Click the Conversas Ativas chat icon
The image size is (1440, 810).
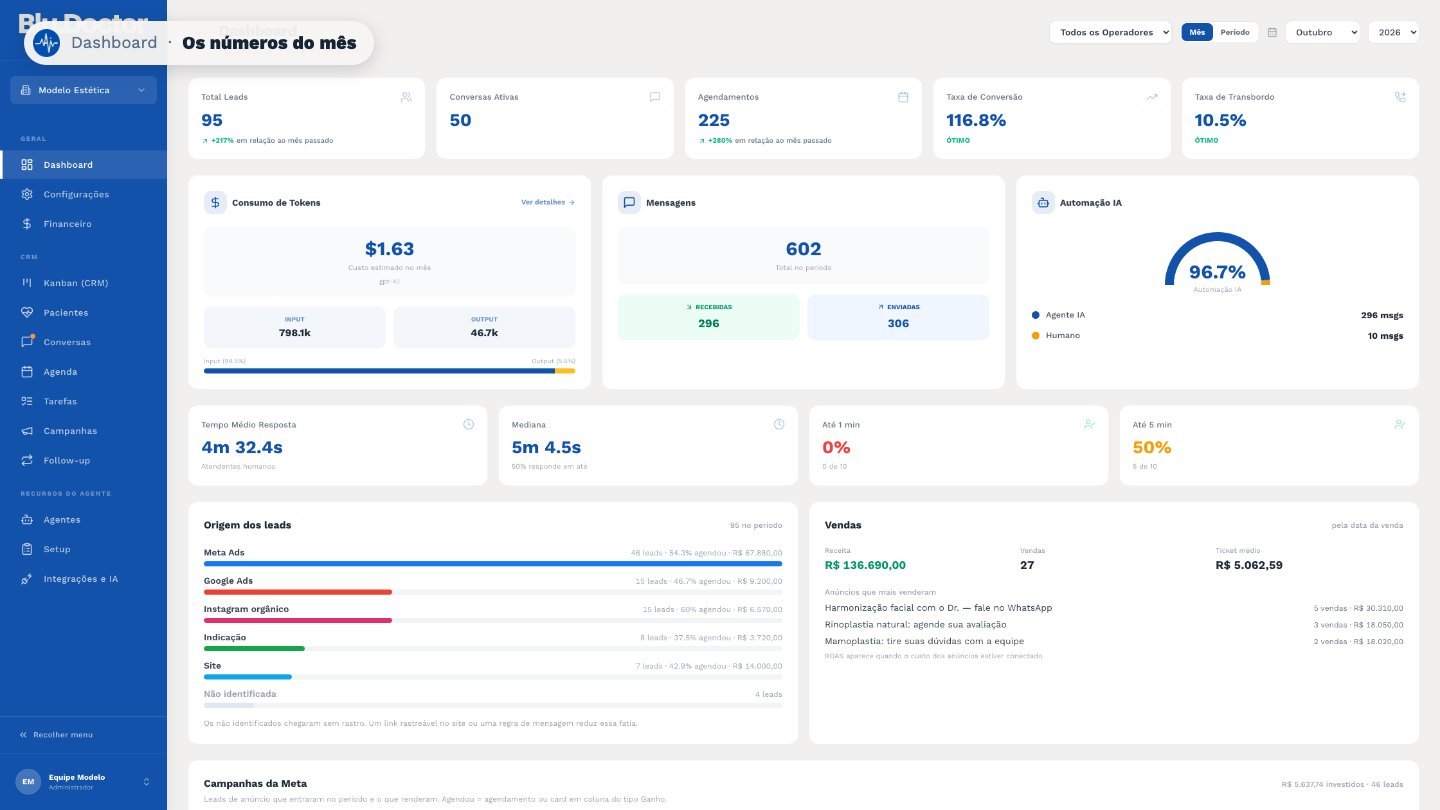[x=655, y=97]
